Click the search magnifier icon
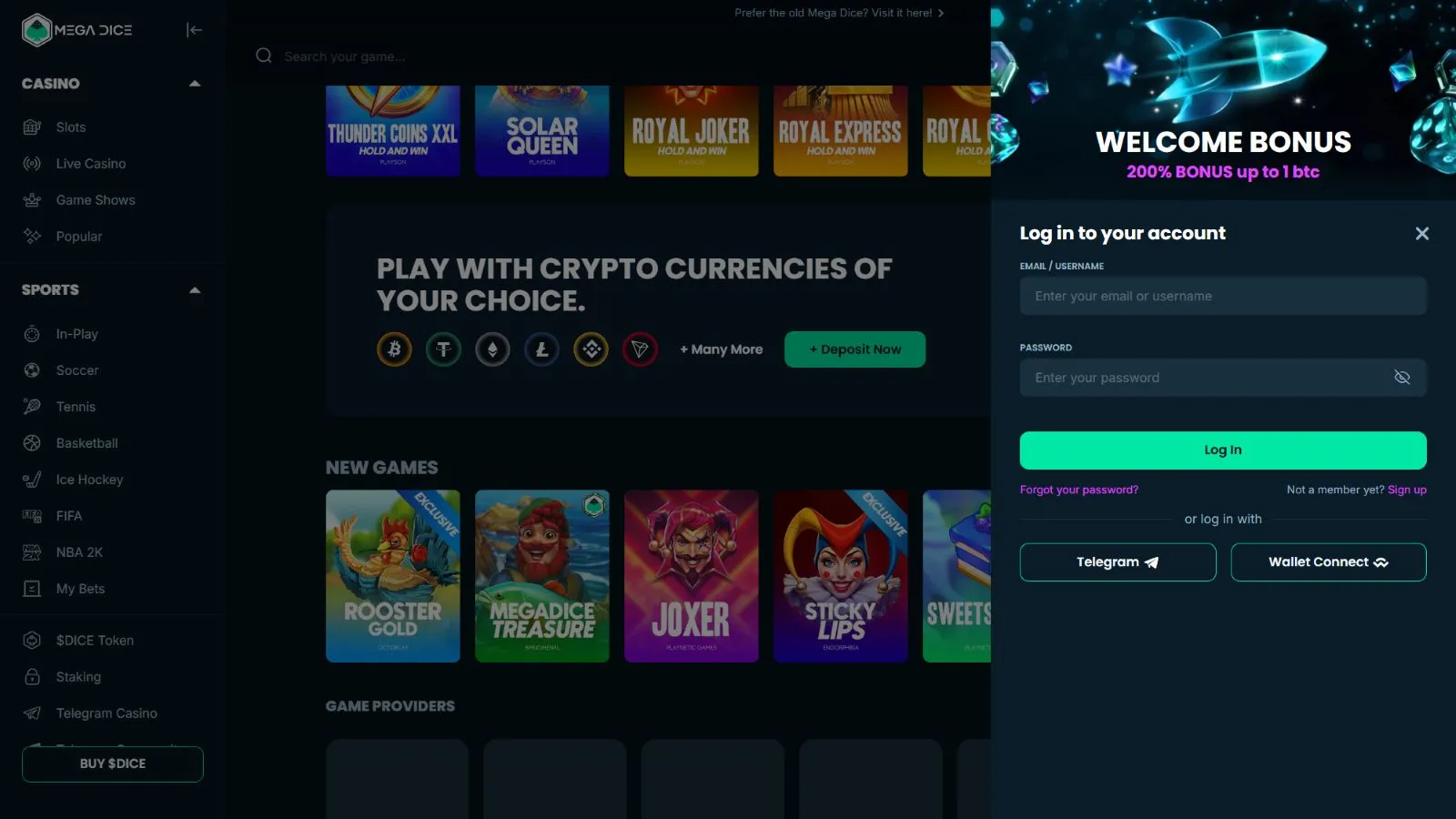 264,56
